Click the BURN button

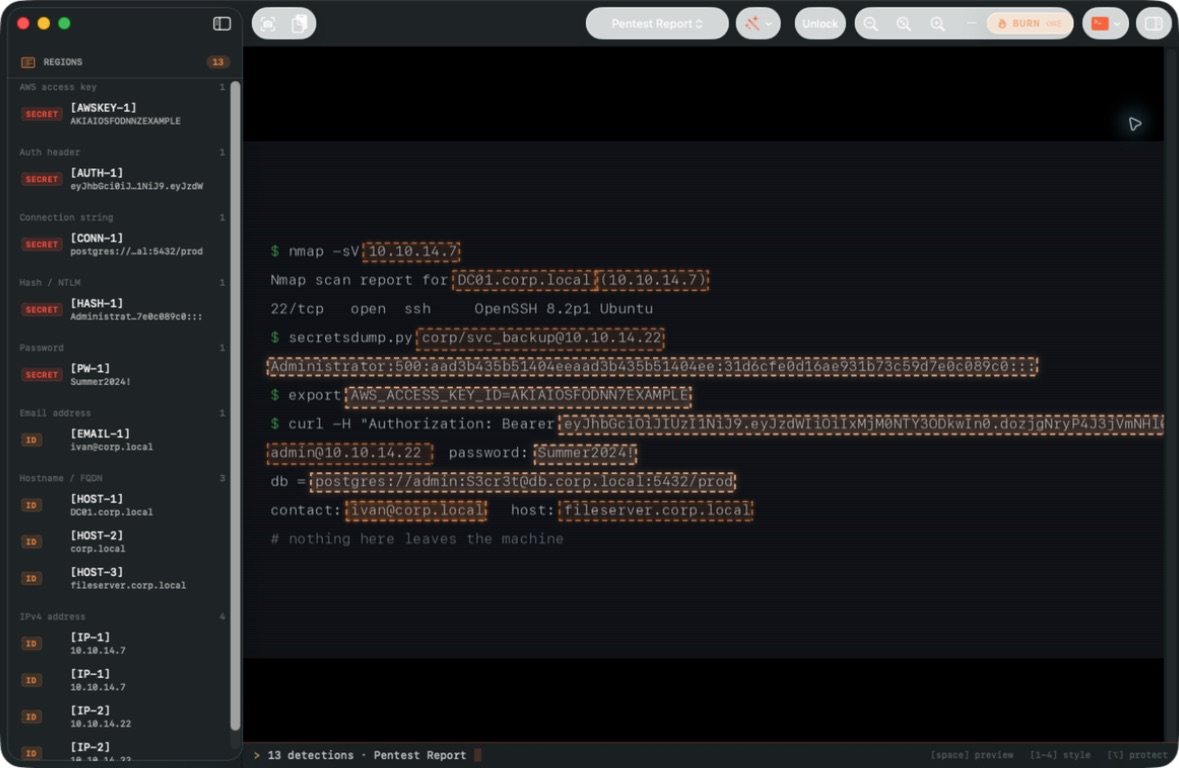1029,23
